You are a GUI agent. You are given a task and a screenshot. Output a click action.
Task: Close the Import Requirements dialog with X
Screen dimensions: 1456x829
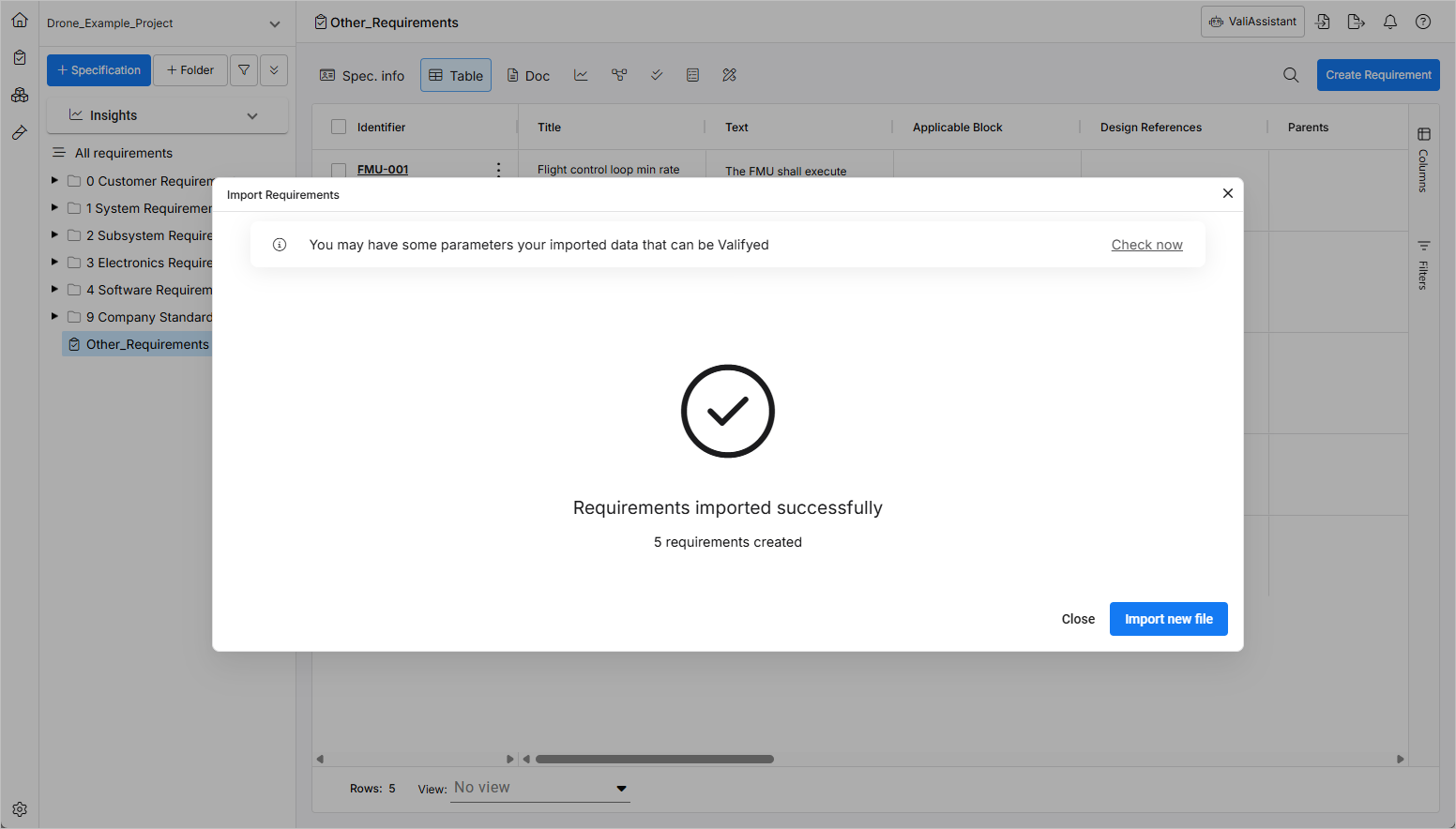tap(1227, 193)
